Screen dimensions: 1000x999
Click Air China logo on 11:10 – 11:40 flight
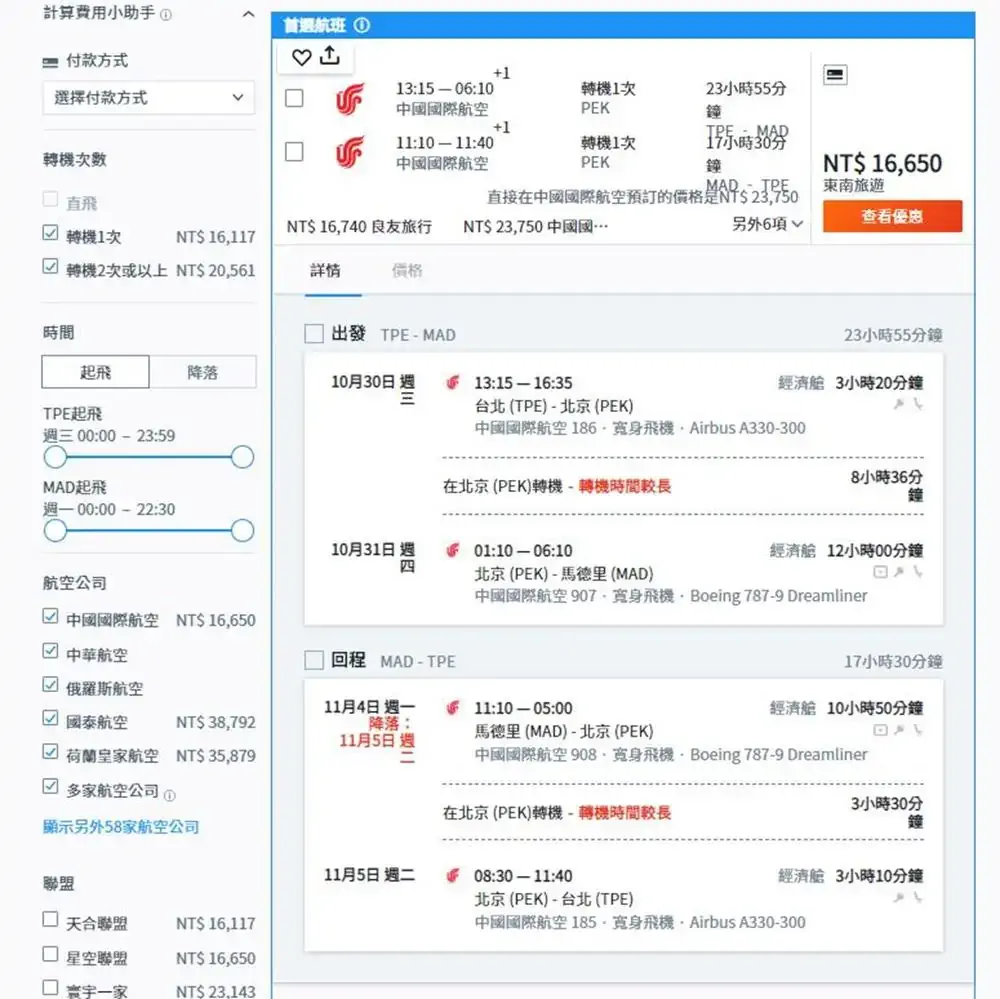tap(350, 152)
